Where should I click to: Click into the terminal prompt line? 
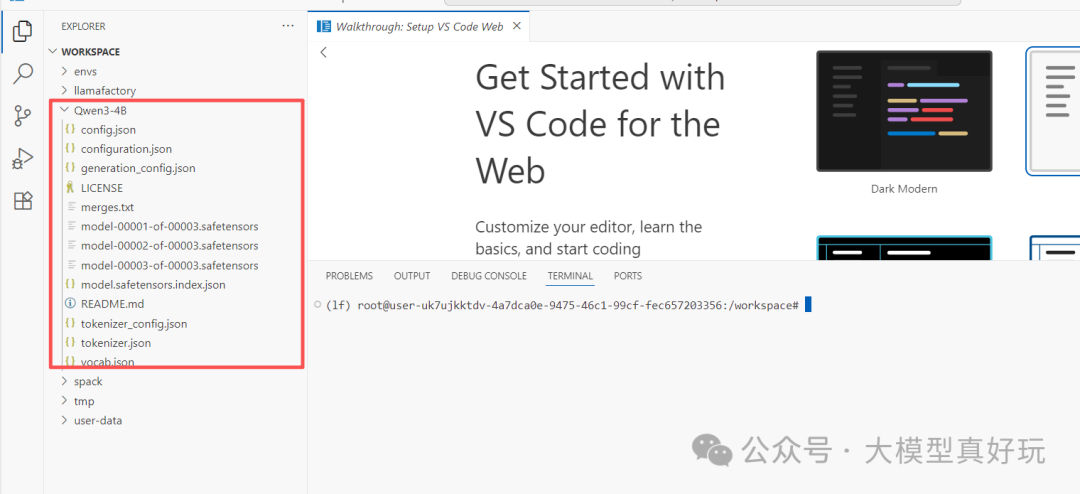click(x=561, y=305)
